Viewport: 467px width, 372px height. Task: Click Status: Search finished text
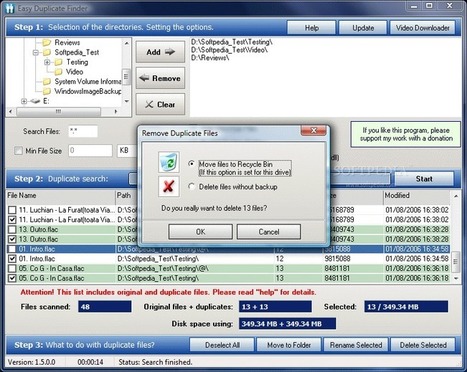155,362
